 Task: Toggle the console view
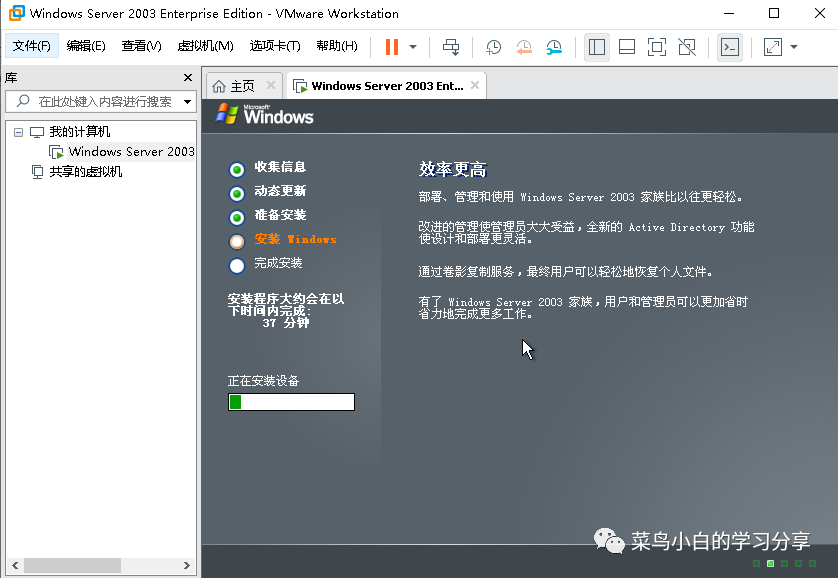(730, 47)
